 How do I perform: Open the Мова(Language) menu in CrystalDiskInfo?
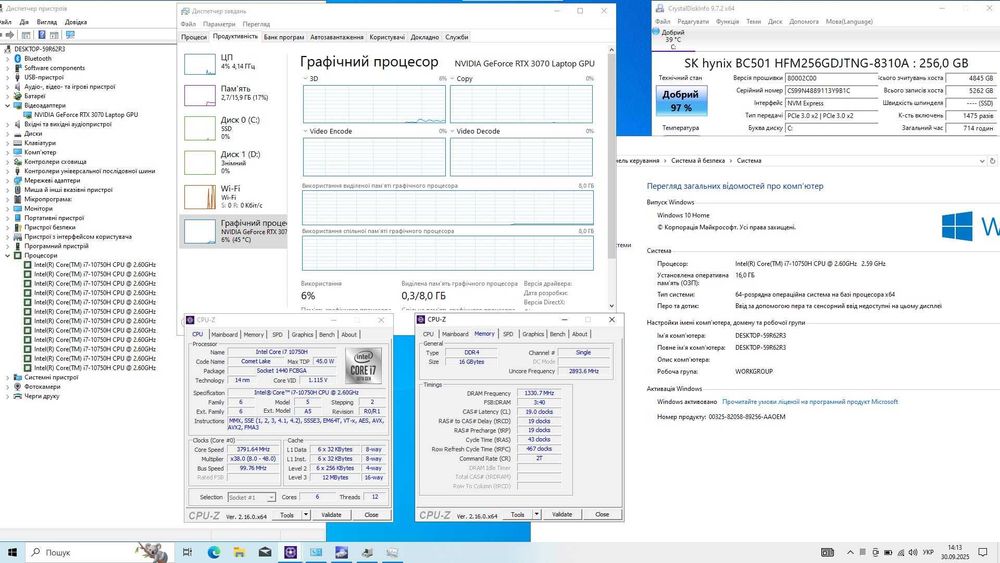tap(849, 21)
